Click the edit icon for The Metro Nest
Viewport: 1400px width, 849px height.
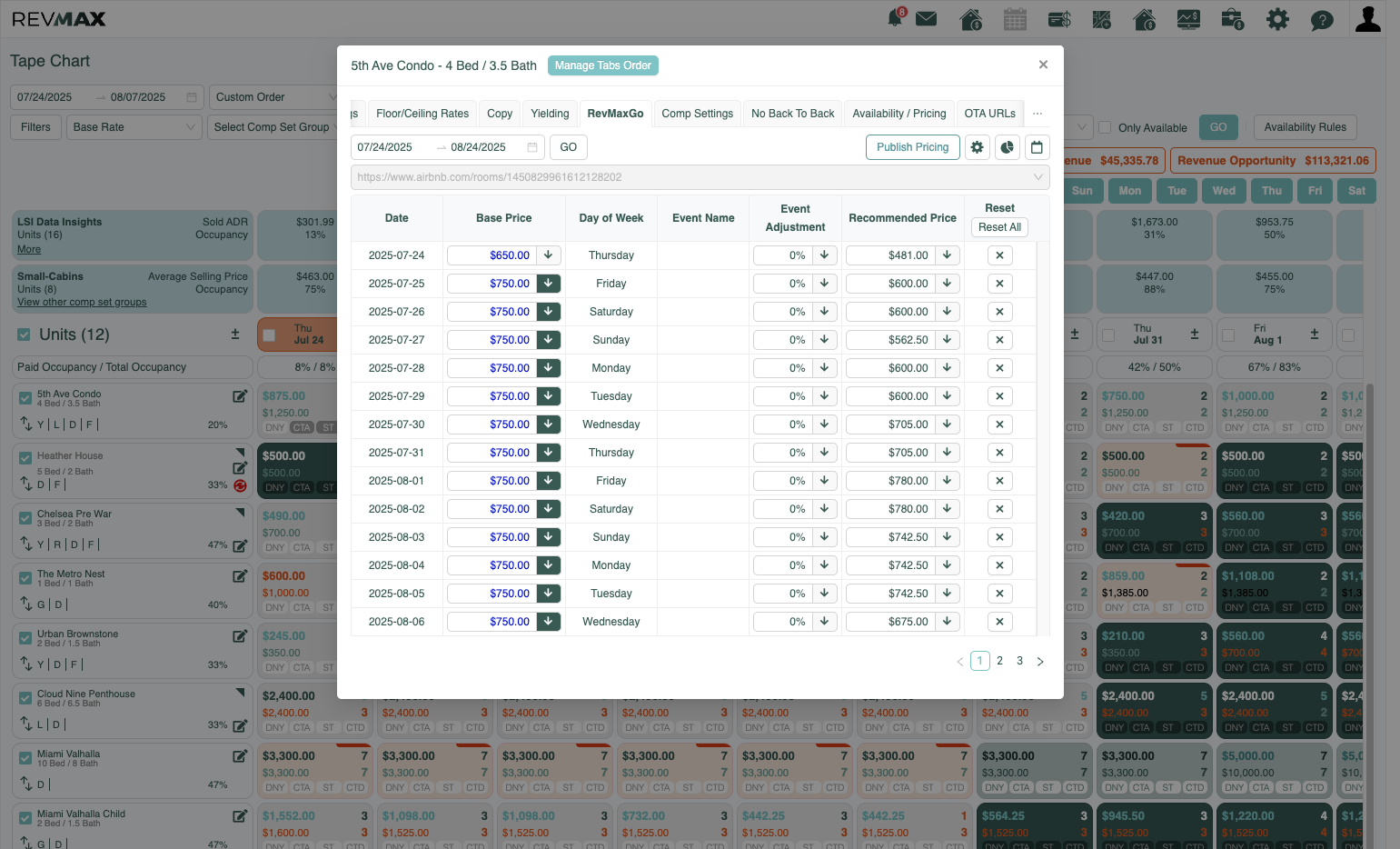click(x=240, y=576)
